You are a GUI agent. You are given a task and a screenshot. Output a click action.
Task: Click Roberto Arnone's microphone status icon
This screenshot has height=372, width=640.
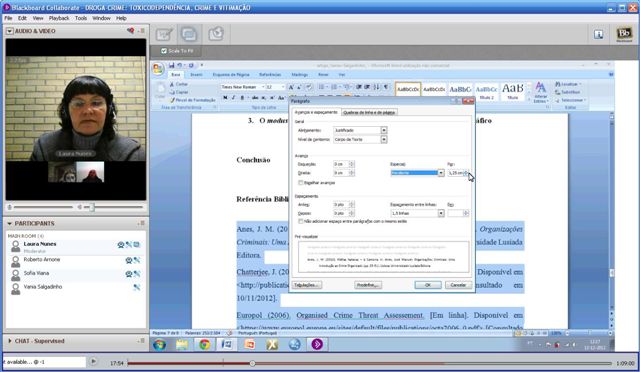(x=136, y=260)
